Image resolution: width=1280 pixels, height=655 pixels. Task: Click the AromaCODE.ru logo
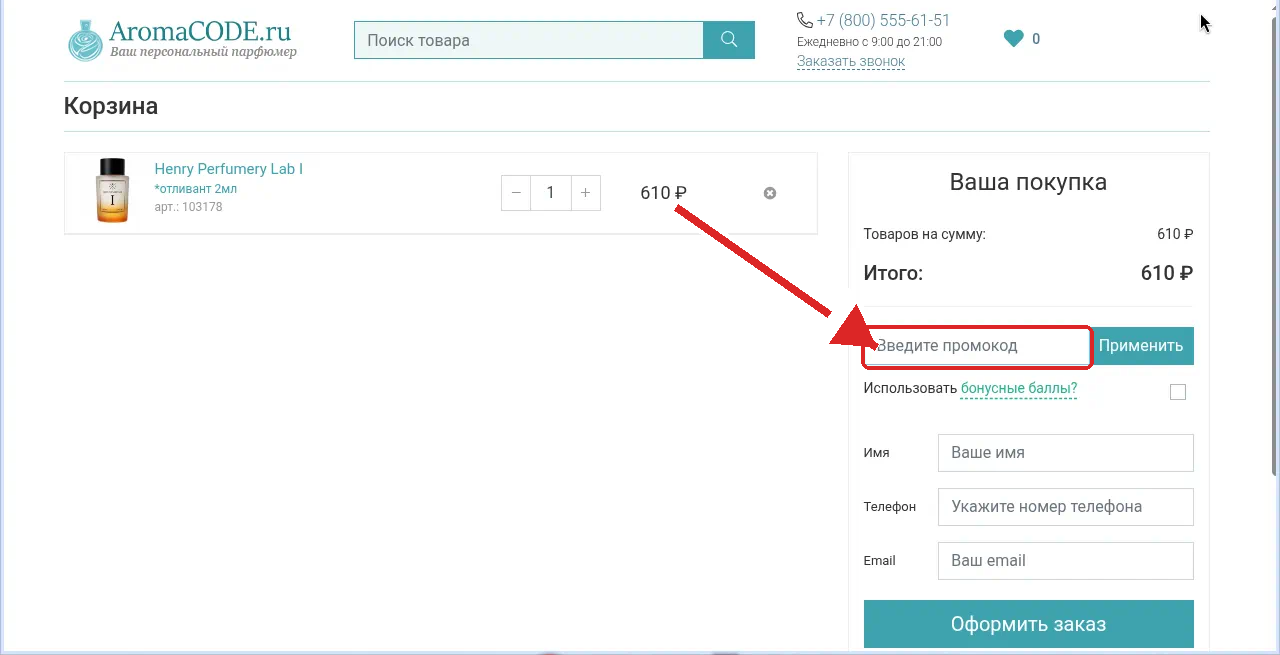click(182, 39)
